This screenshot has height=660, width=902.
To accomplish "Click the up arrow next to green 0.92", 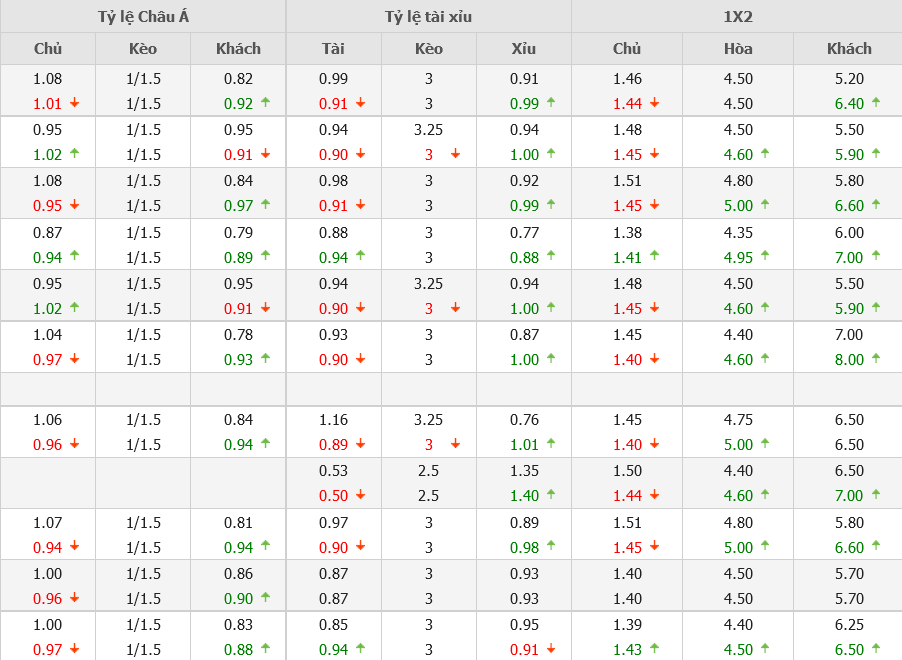I will tap(265, 102).
